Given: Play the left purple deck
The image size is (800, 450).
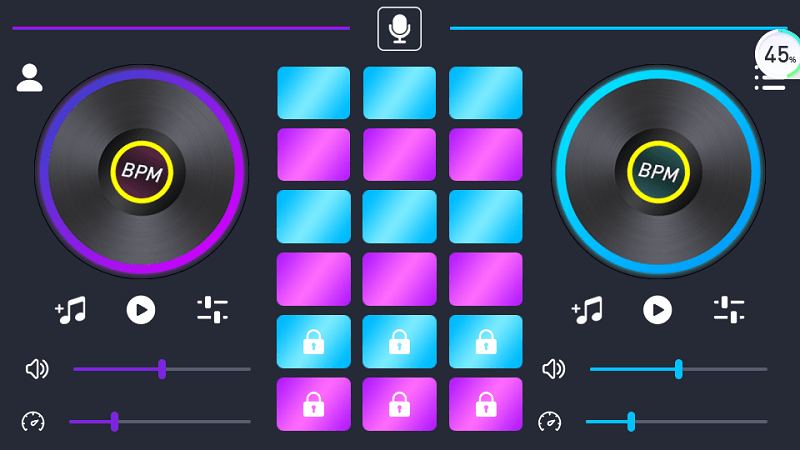Looking at the screenshot, I should (141, 310).
